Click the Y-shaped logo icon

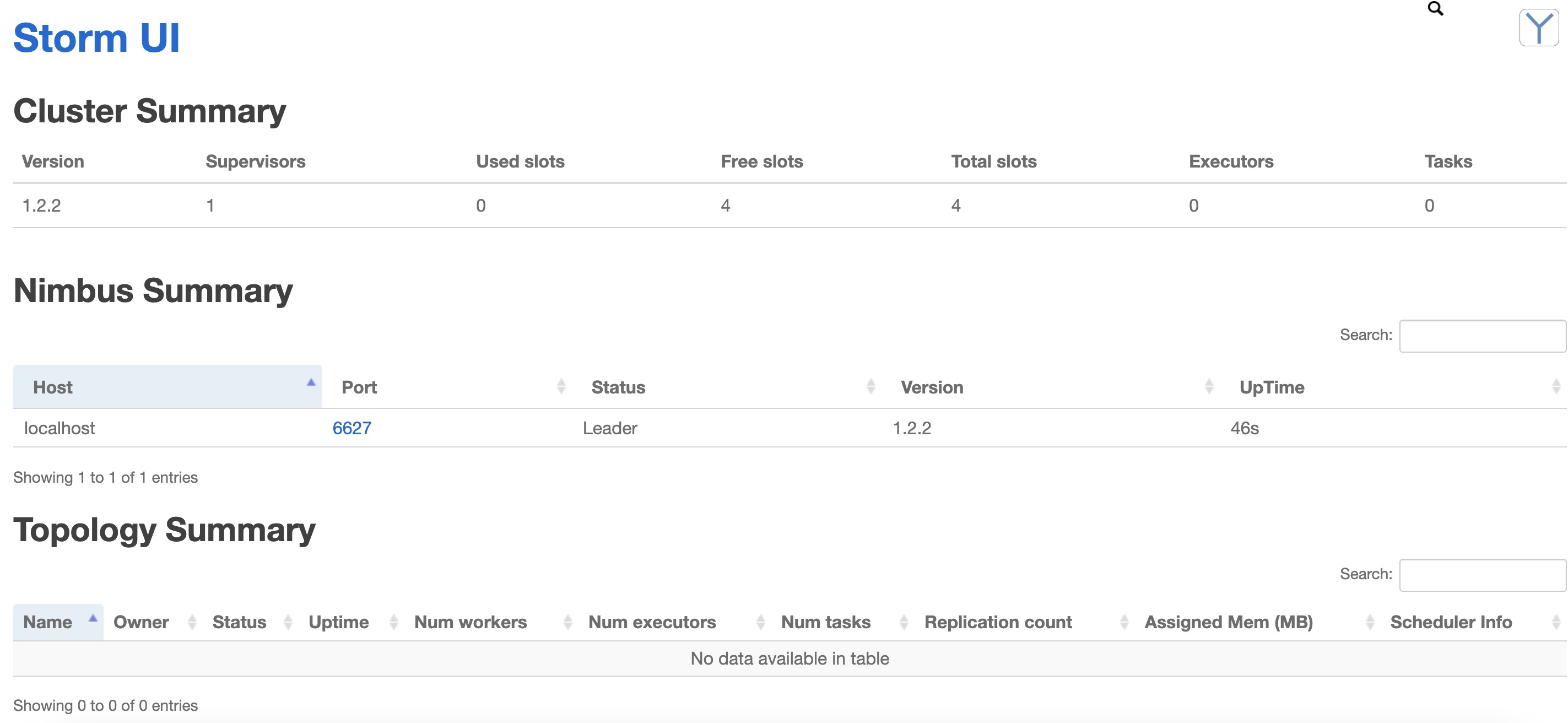pos(1539,28)
